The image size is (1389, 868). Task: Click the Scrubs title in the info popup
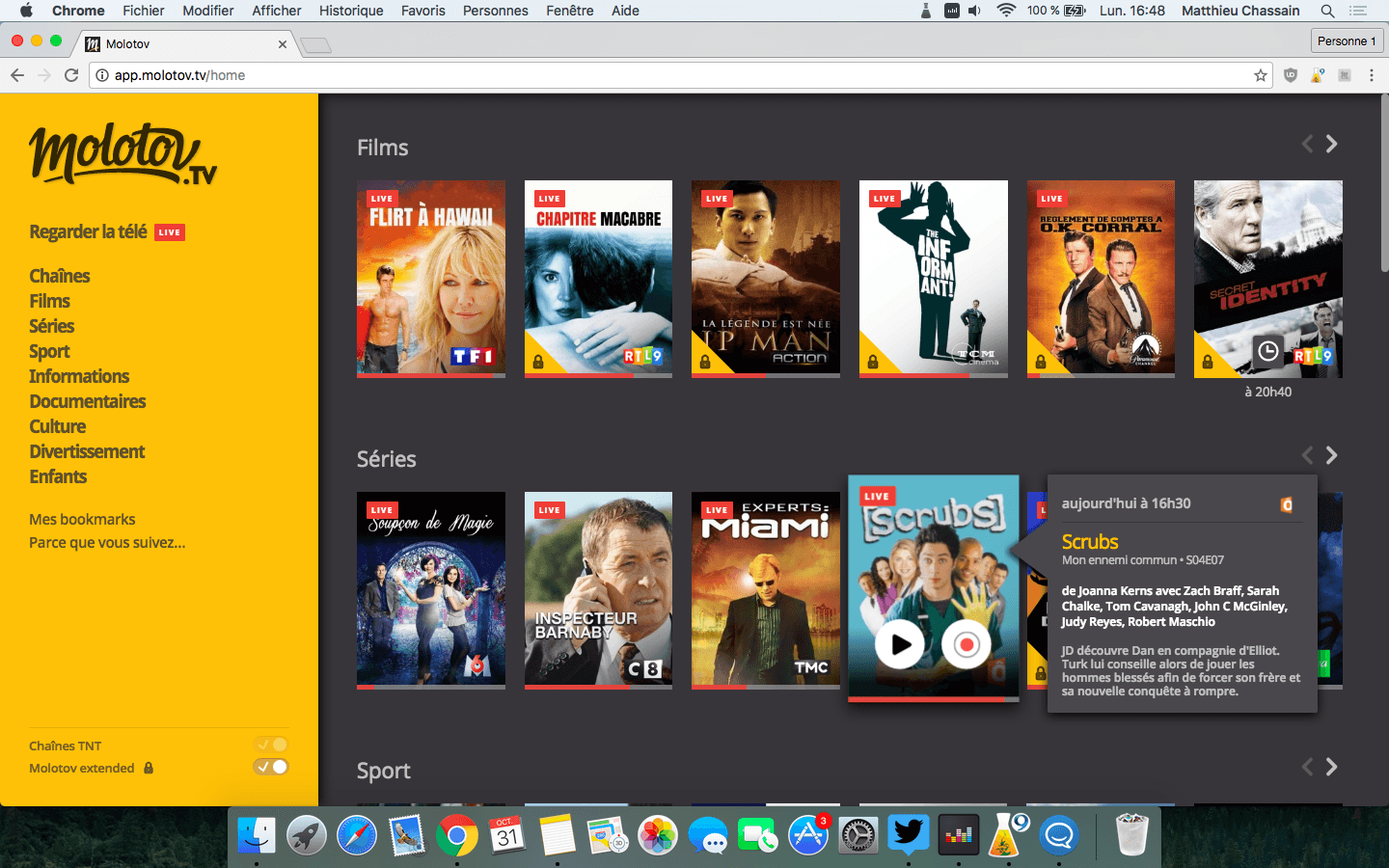(1090, 542)
